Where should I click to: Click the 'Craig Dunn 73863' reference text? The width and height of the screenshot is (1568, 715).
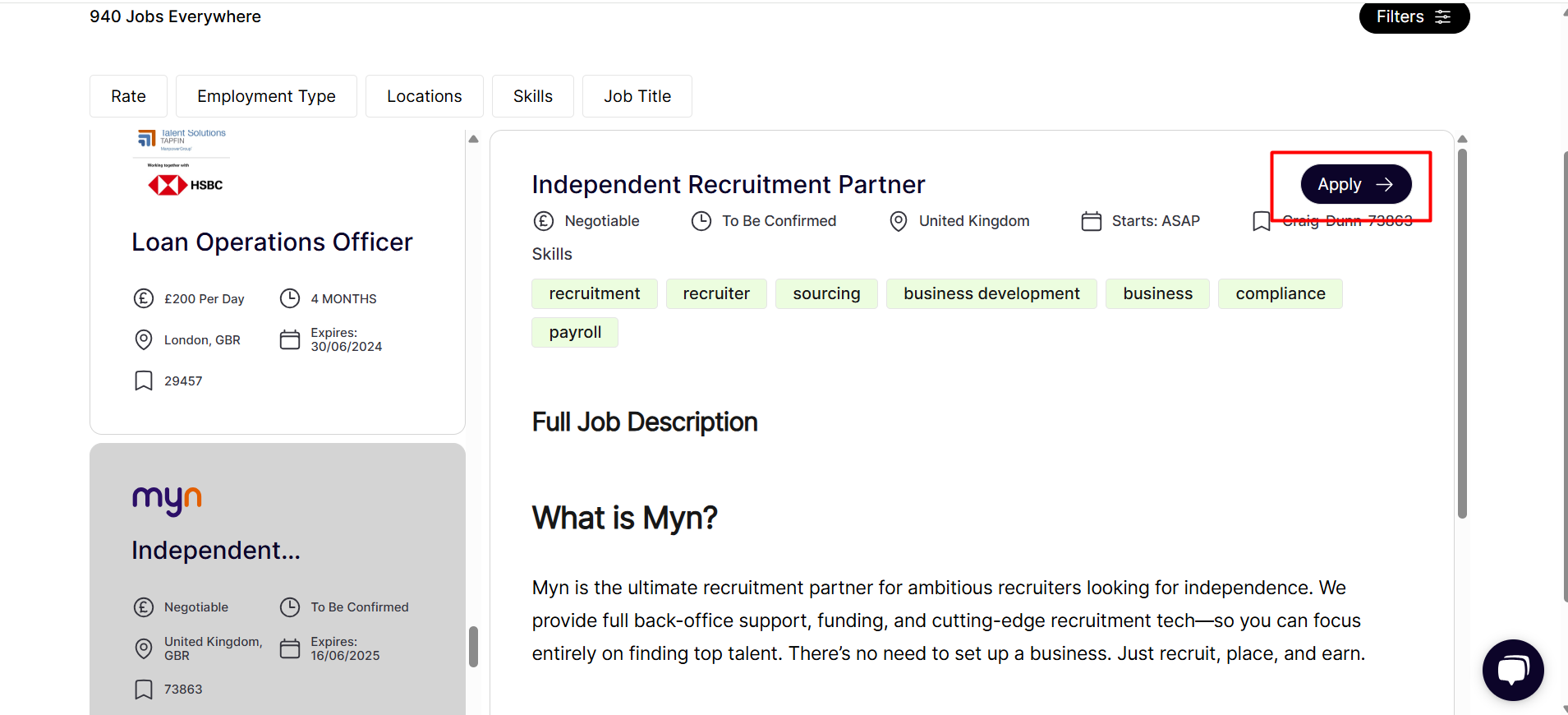click(x=1347, y=221)
